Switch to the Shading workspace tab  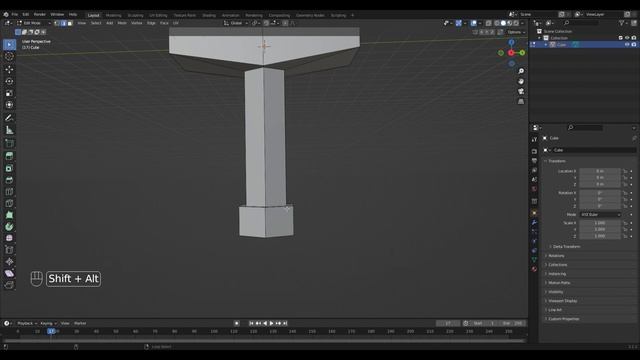(209, 15)
